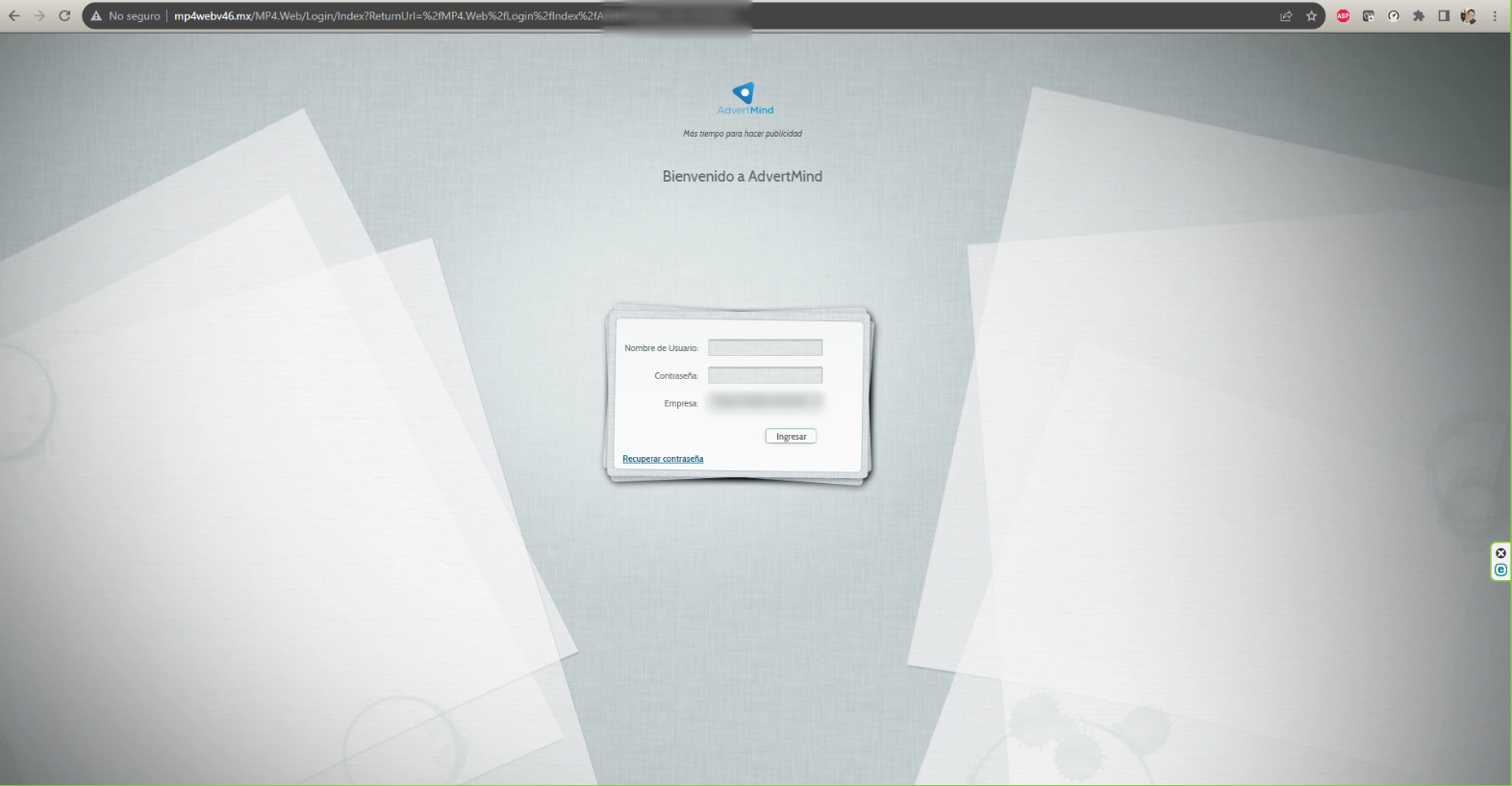This screenshot has height=786, width=1512.
Task: Click the 'Bienvenido a AdvertMind' heading
Action: pos(743,176)
